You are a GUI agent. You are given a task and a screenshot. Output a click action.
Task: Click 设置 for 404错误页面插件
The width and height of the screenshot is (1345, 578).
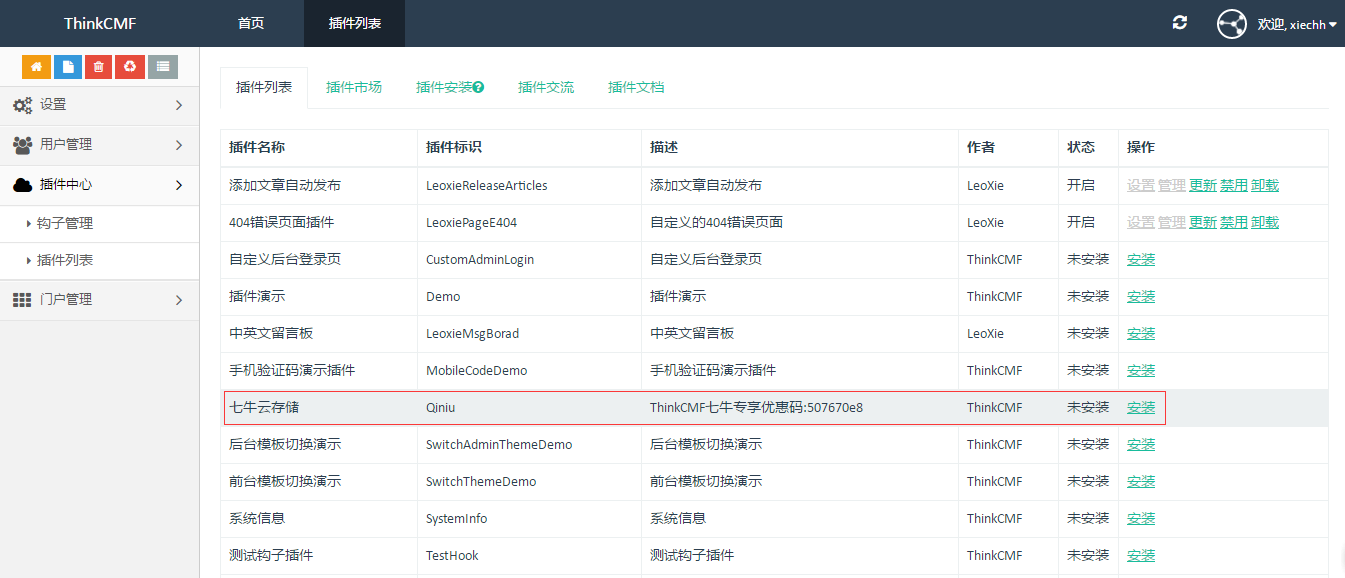1141,222
